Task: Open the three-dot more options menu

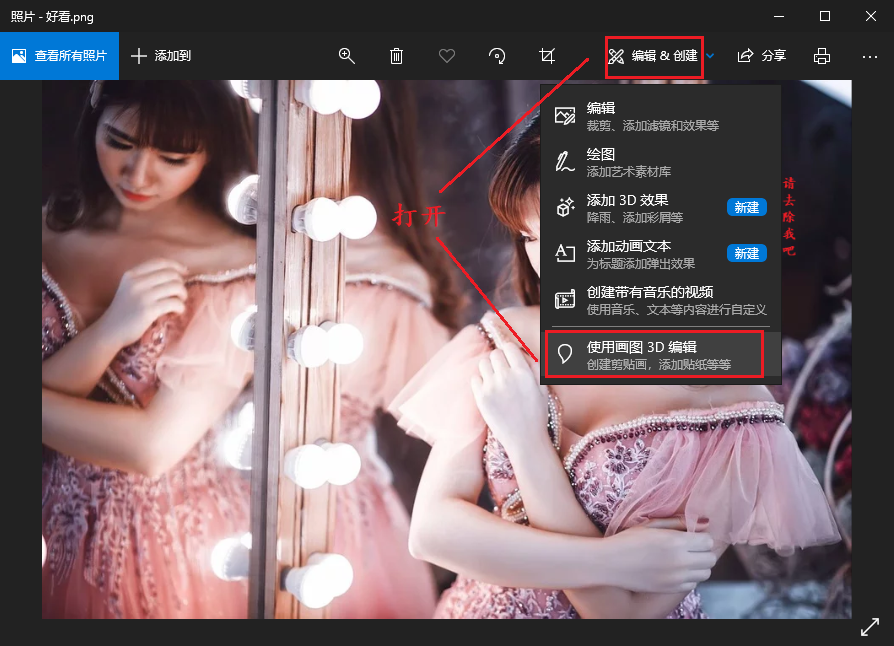Action: tap(869, 56)
